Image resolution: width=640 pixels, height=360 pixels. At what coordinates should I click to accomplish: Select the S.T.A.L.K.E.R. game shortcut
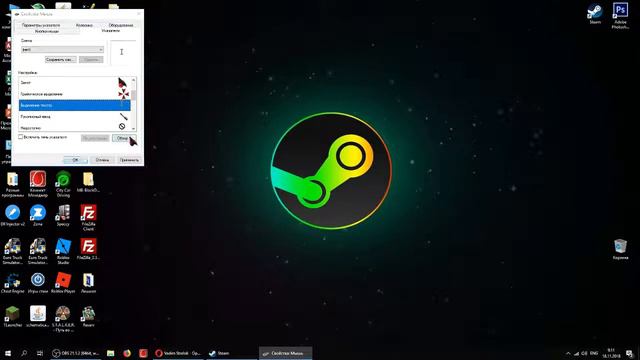pos(63,319)
